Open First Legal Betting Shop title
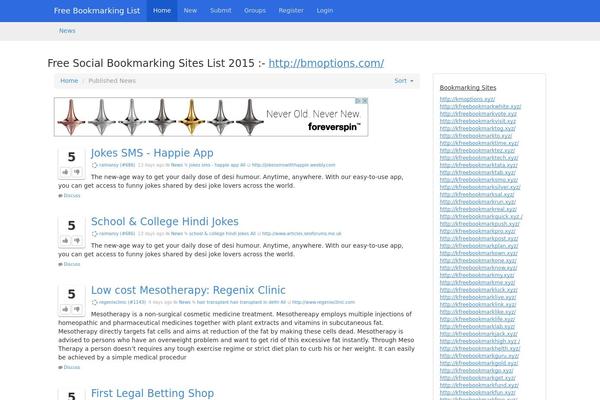 (152, 393)
